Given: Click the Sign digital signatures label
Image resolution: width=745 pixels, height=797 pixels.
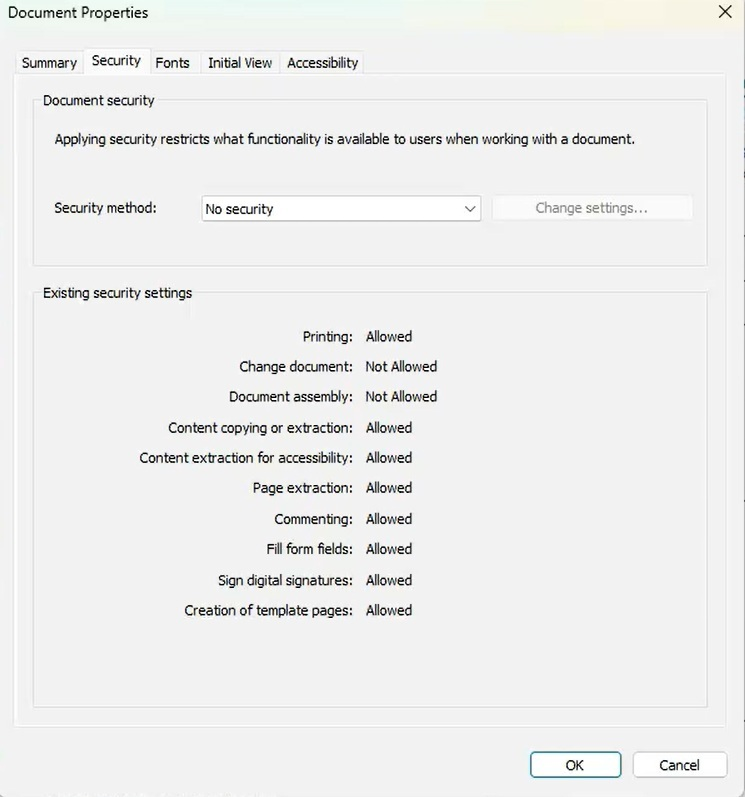Looking at the screenshot, I should (x=285, y=580).
